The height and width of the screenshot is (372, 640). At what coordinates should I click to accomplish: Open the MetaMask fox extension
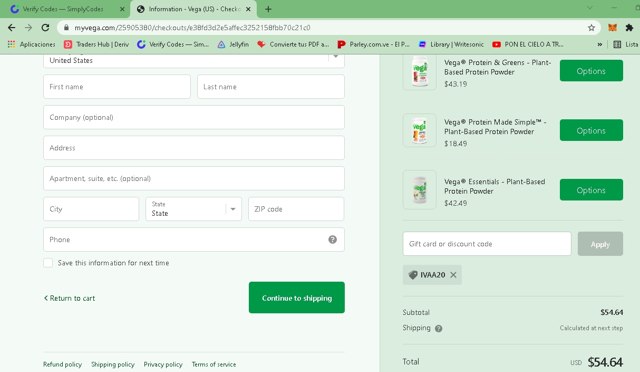click(x=612, y=27)
